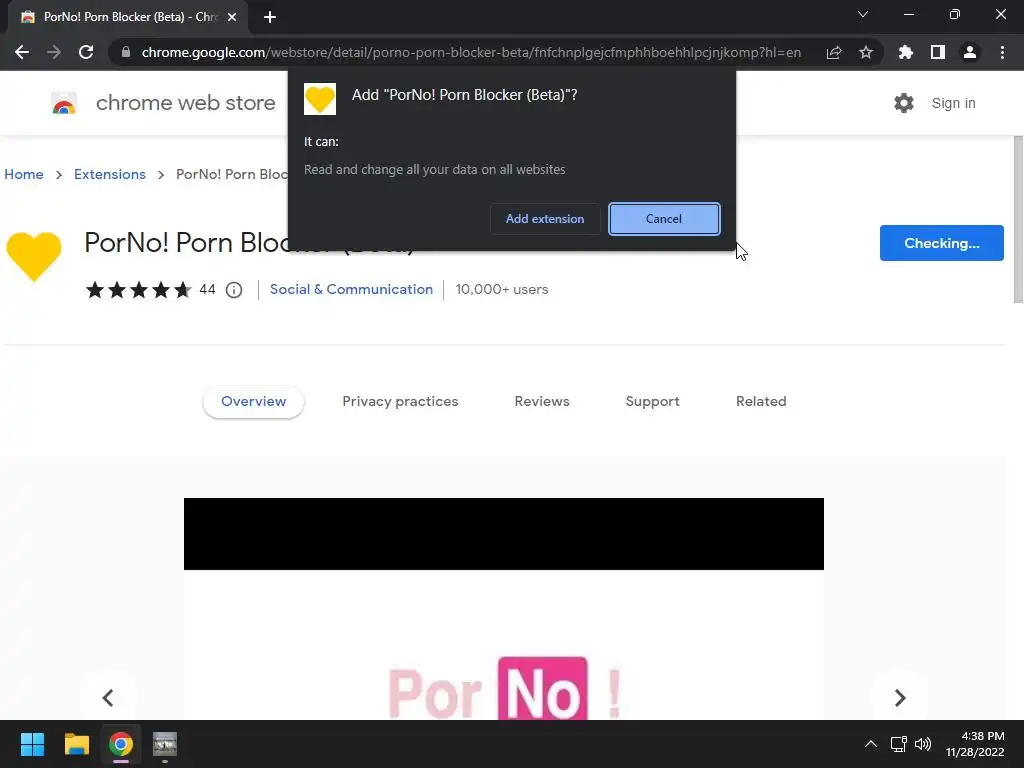The image size is (1024, 768).
Task: Click the Checking... install button
Action: [942, 243]
